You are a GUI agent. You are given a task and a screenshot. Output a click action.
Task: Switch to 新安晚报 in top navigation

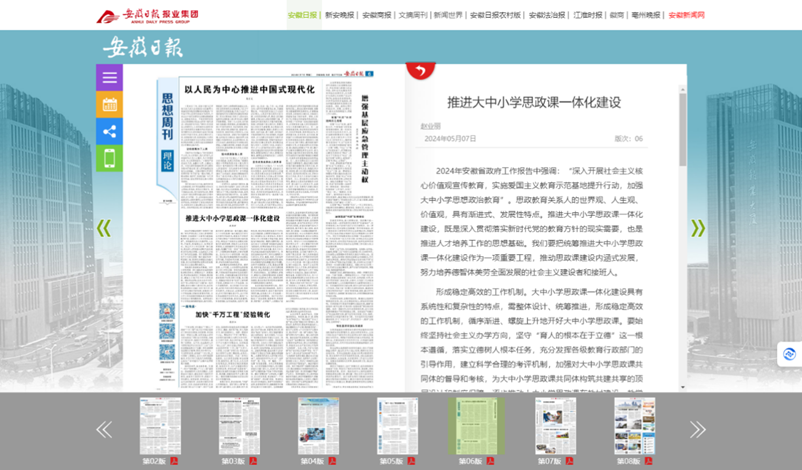pos(340,15)
